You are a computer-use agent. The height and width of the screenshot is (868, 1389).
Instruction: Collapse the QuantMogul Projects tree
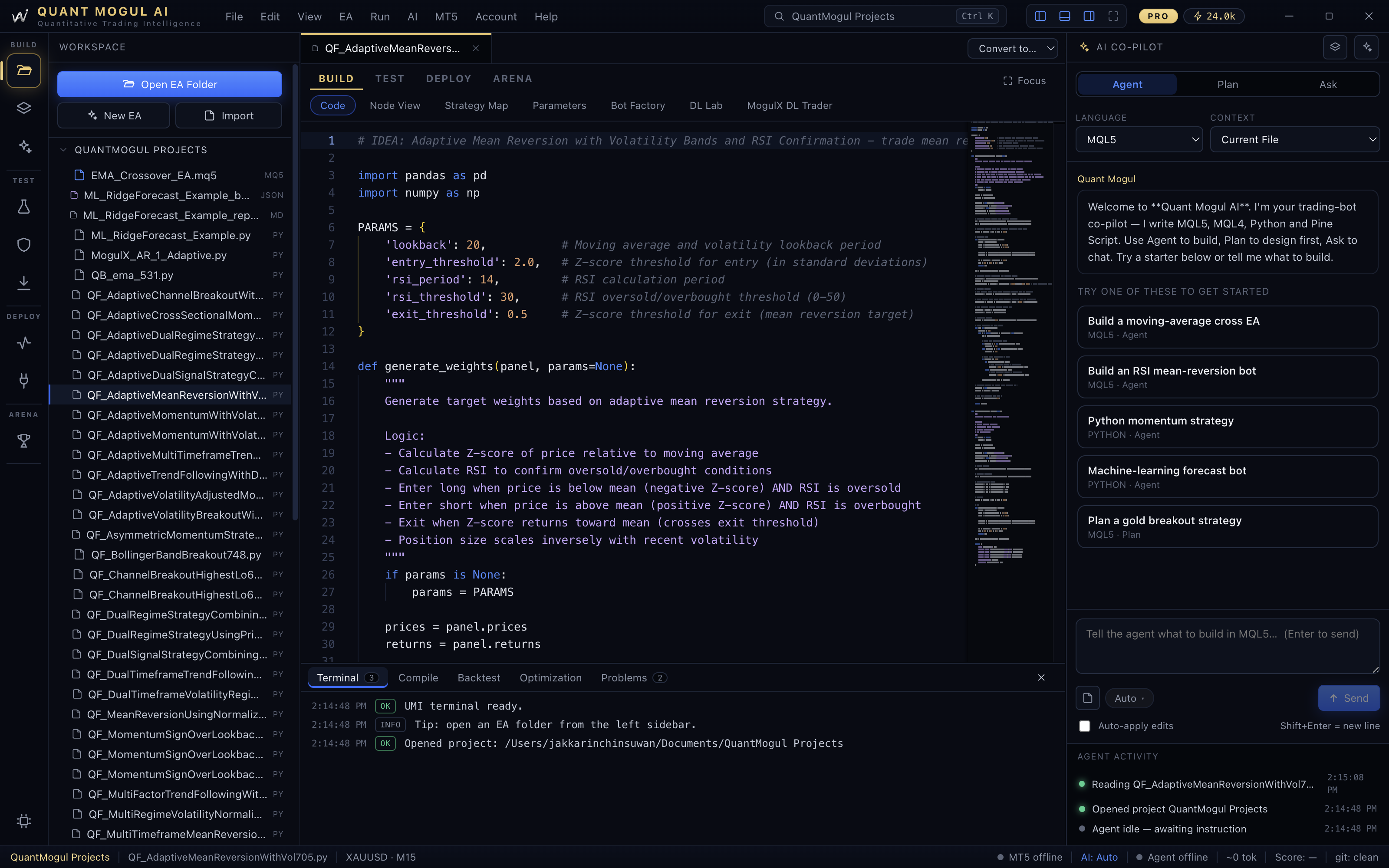pyautogui.click(x=64, y=150)
